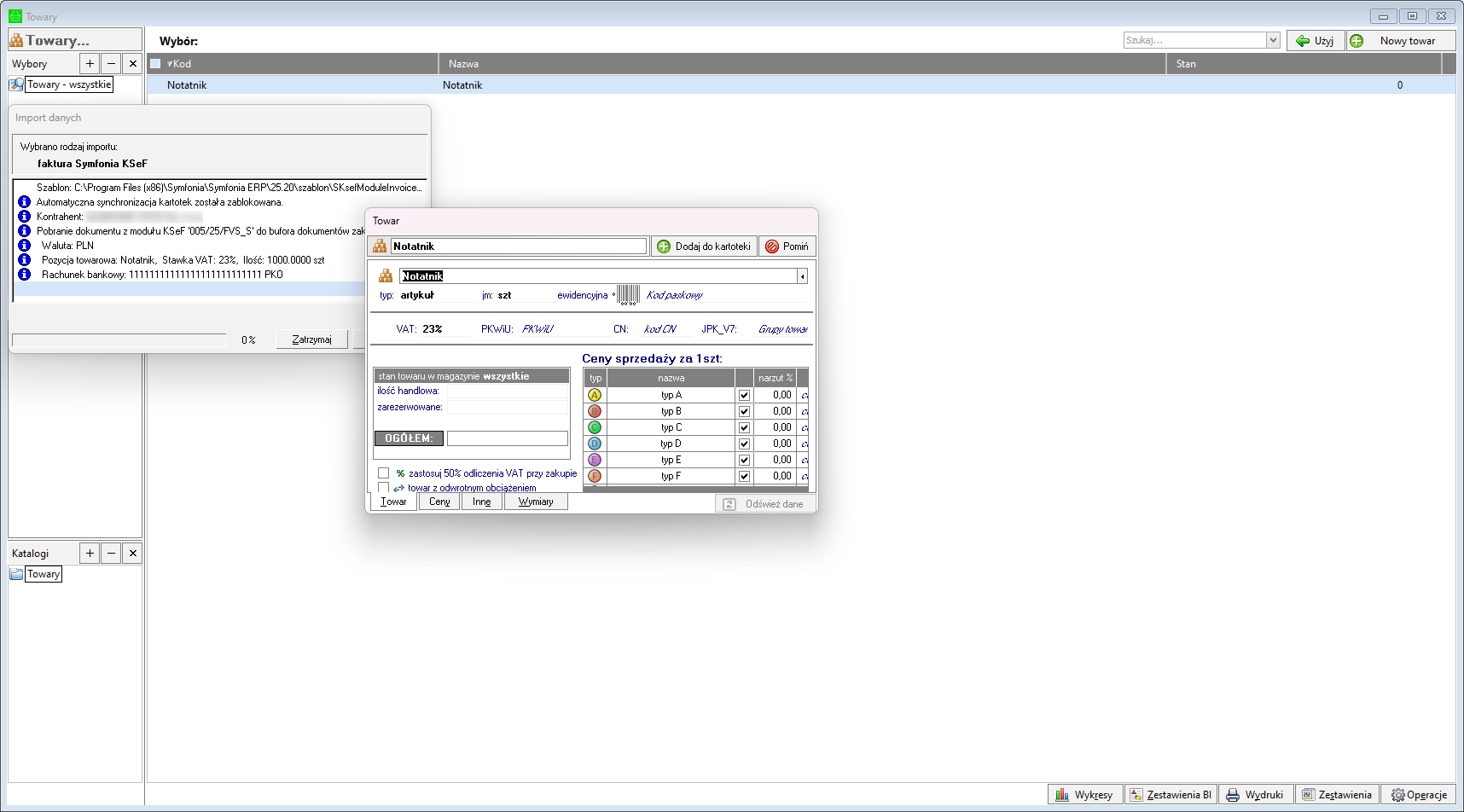
Task: Open Operacje gear button
Action: [1419, 795]
